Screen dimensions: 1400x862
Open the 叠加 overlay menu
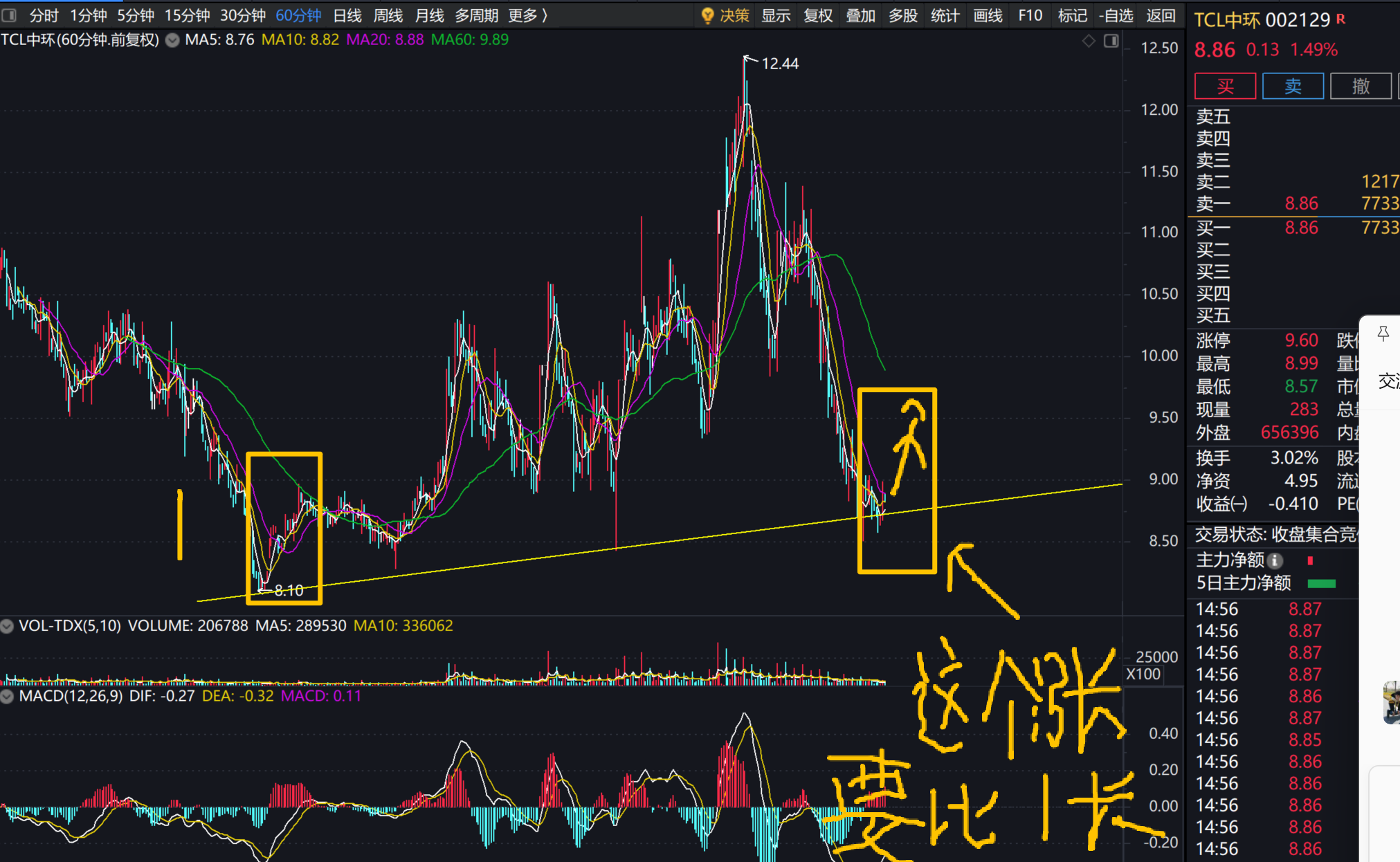[861, 15]
